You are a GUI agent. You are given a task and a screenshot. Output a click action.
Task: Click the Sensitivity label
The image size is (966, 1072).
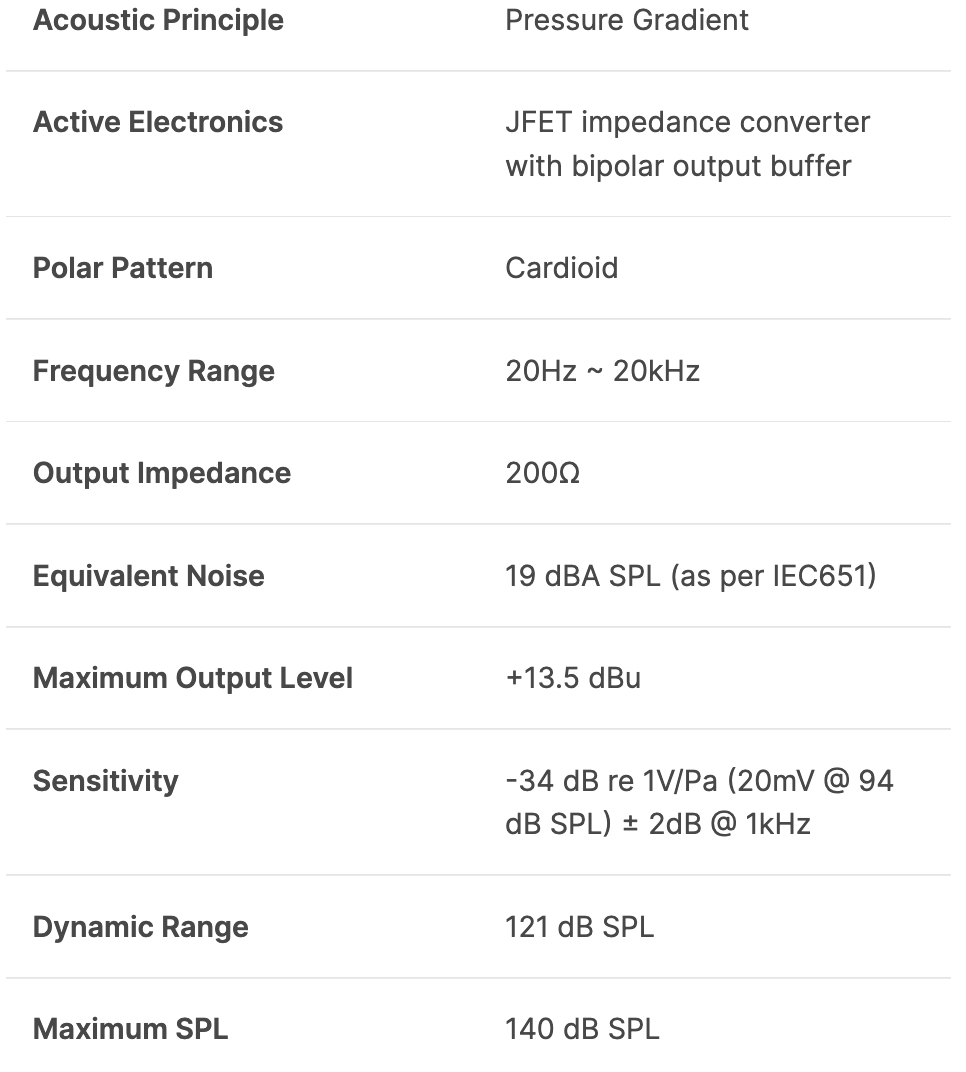tap(106, 781)
